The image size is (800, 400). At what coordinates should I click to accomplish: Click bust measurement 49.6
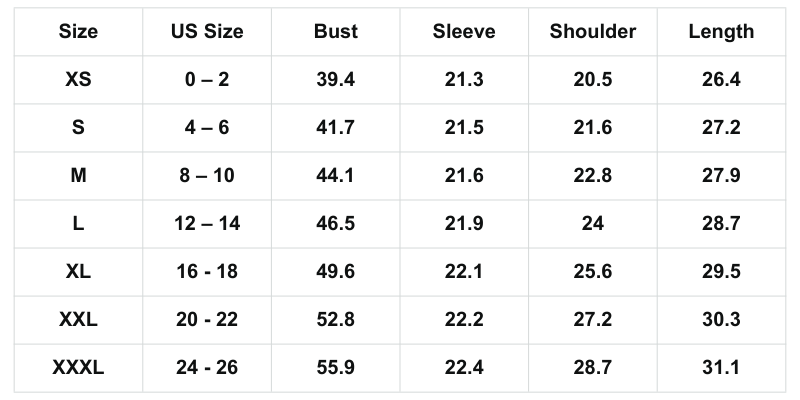tap(335, 271)
